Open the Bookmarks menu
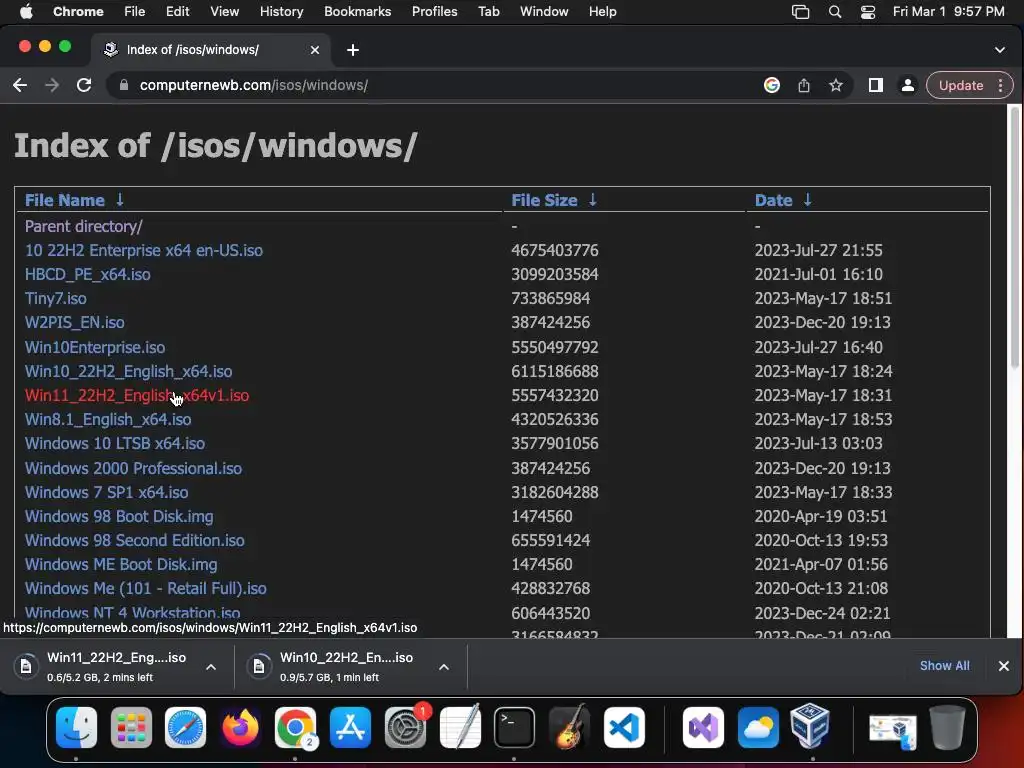 pos(357,12)
